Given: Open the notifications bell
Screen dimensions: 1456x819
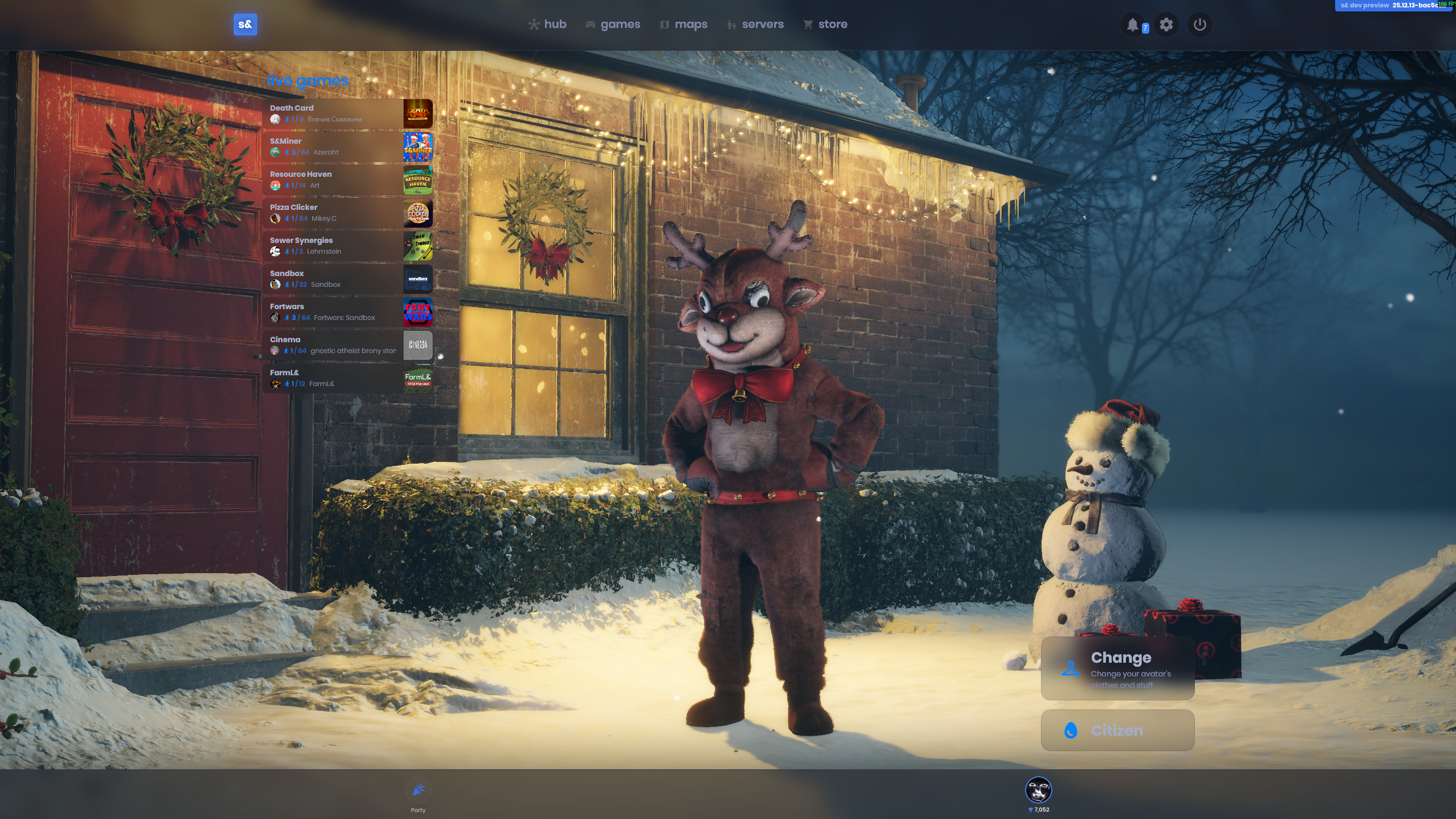Looking at the screenshot, I should click(x=1133, y=25).
